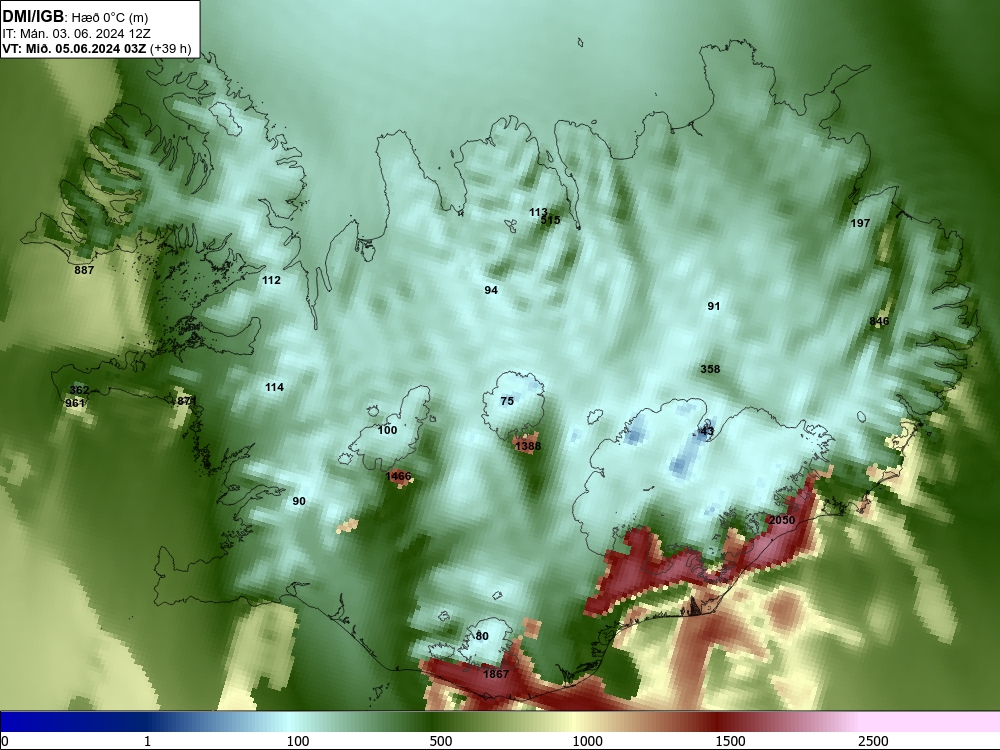The height and width of the screenshot is (750, 1000).
Task: Click the map value label '887'
Action: click(84, 270)
